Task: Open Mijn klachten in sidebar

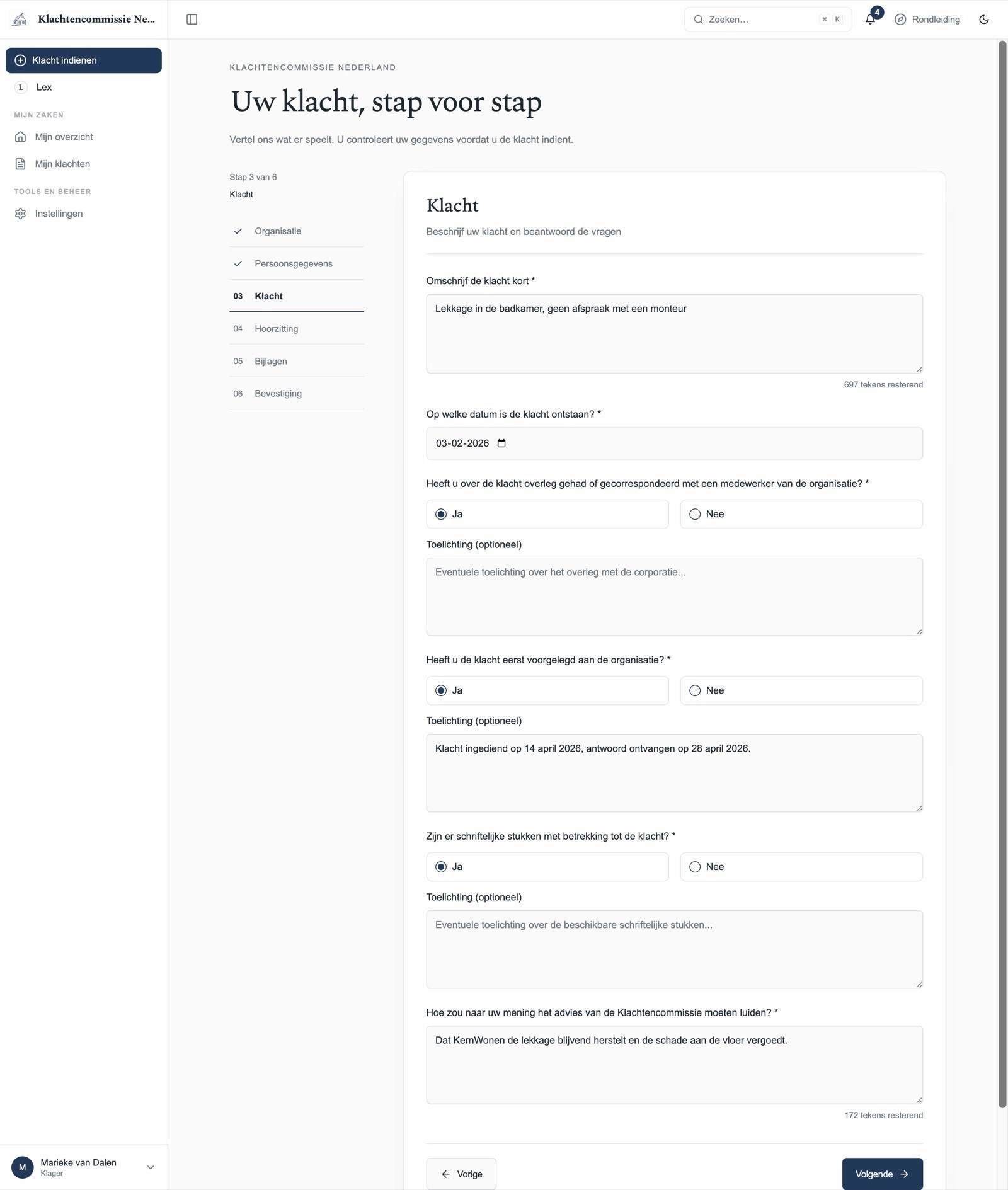Action: pos(84,164)
